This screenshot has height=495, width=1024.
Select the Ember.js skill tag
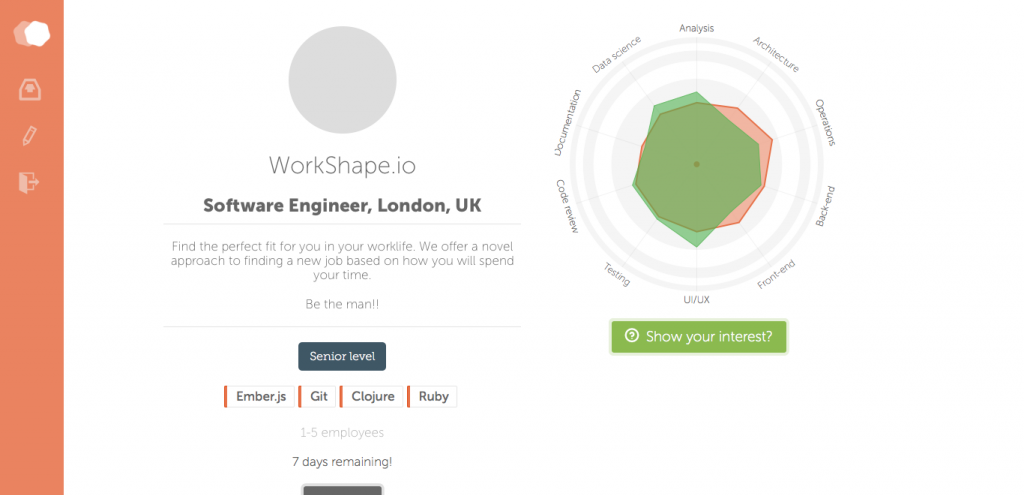click(x=259, y=396)
